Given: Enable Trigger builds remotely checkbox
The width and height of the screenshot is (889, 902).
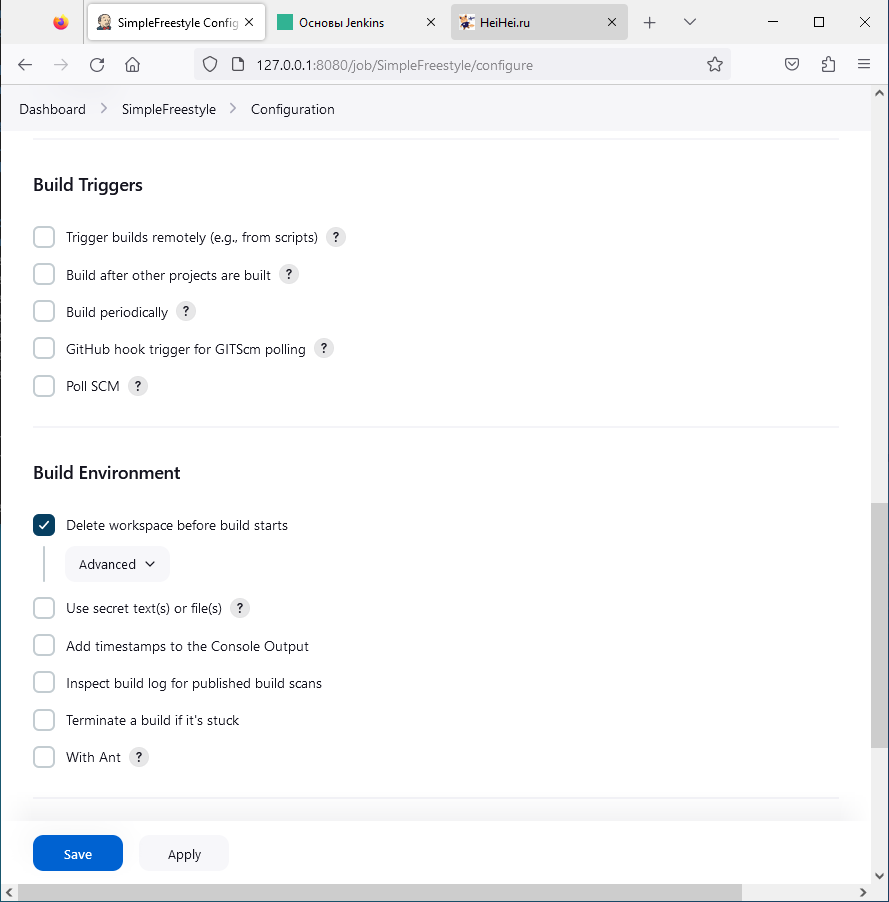Looking at the screenshot, I should pyautogui.click(x=44, y=237).
